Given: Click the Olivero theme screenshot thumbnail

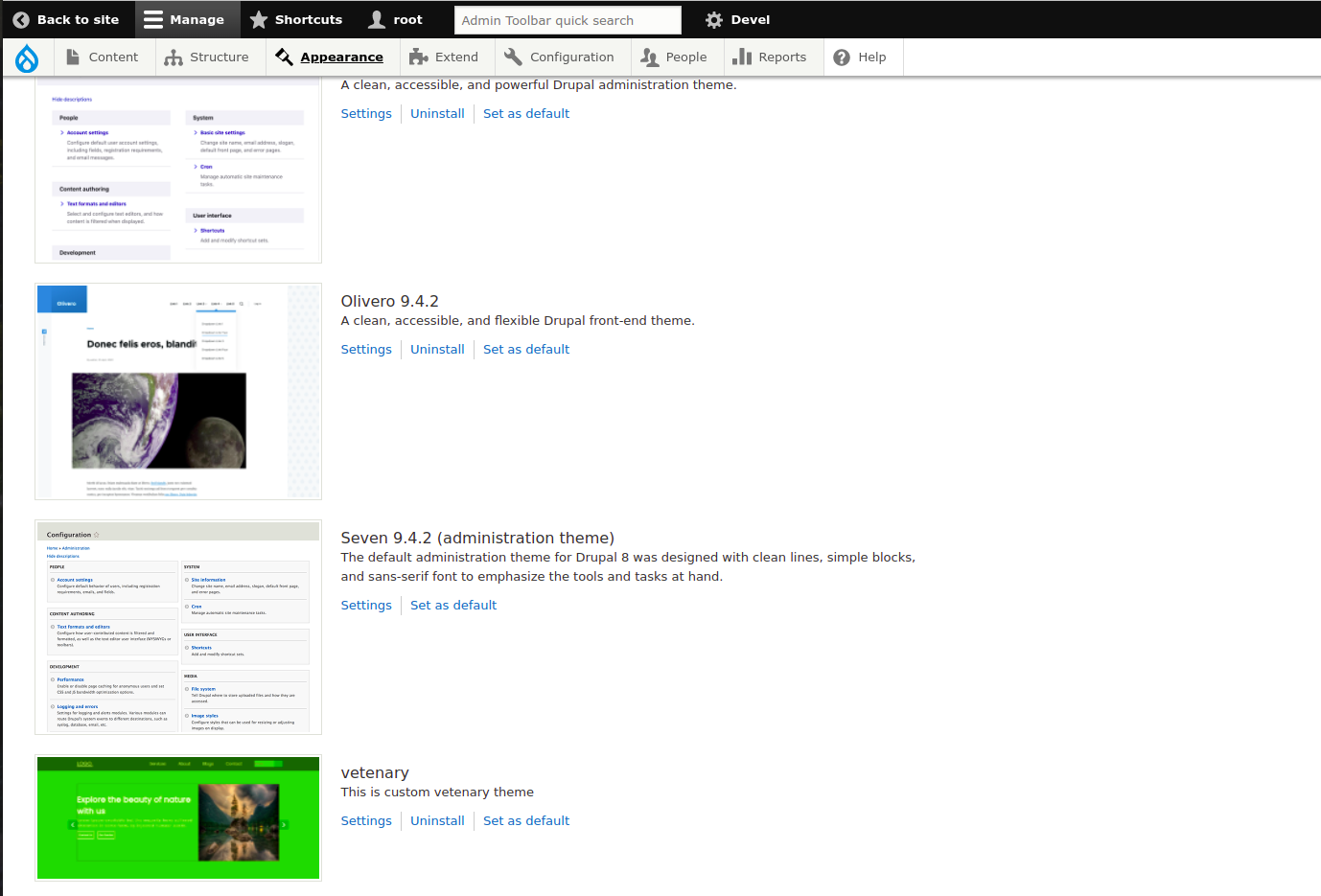Looking at the screenshot, I should [178, 391].
